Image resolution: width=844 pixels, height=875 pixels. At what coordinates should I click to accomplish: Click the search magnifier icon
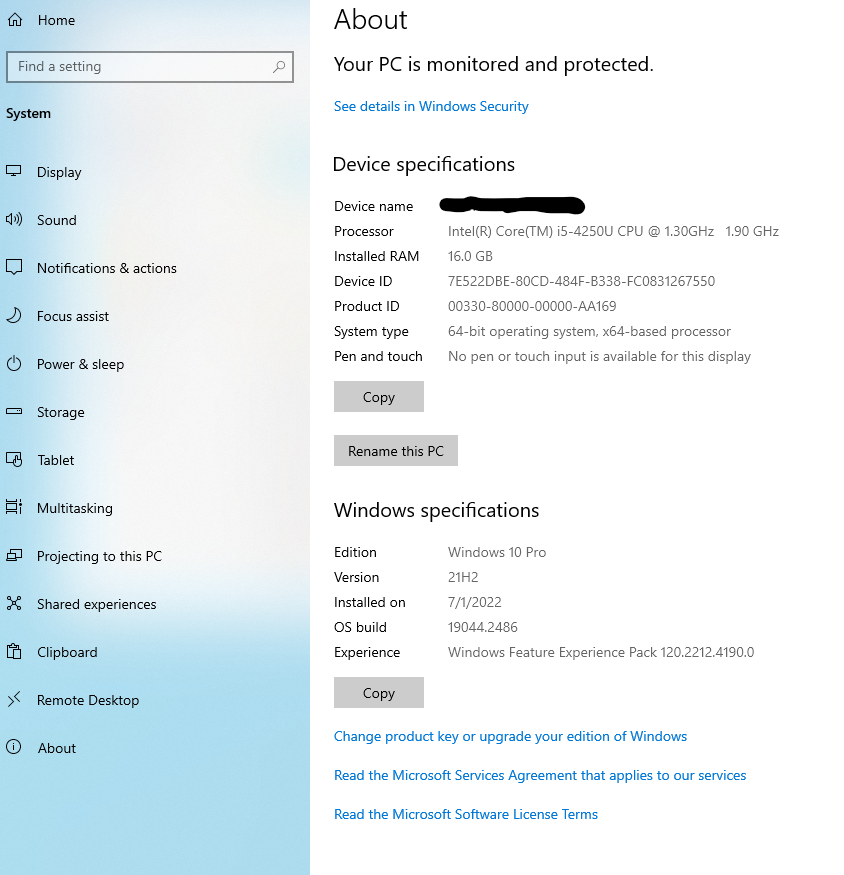tap(279, 67)
